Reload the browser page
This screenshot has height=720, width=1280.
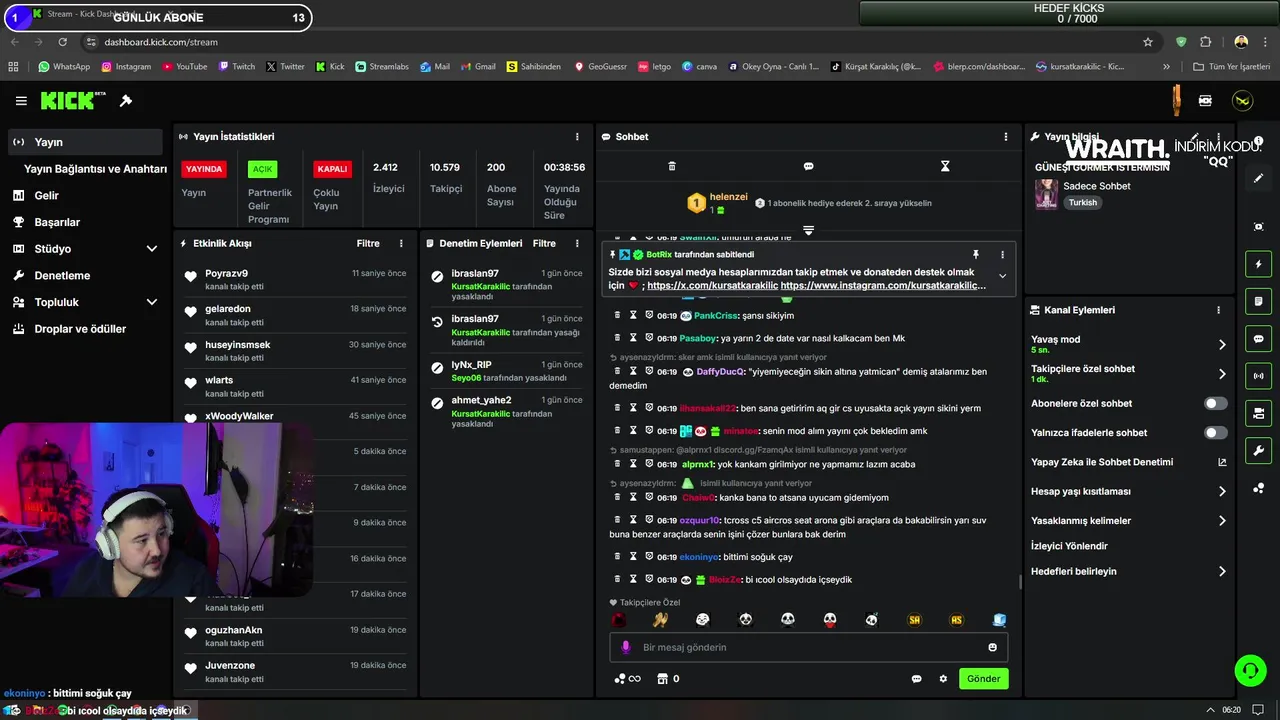click(x=63, y=42)
